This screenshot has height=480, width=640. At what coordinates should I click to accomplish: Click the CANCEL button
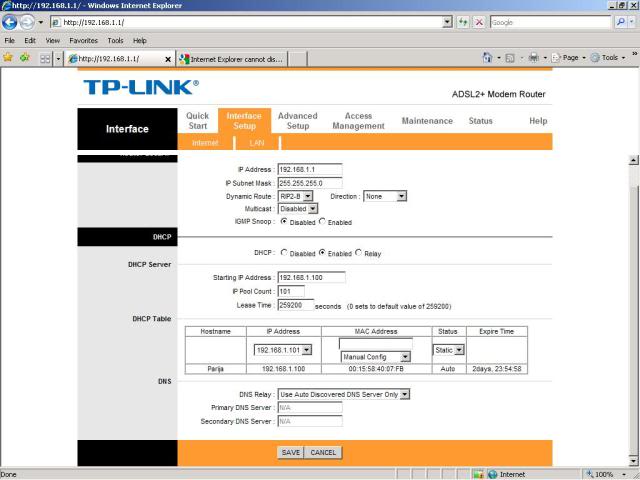click(x=323, y=452)
